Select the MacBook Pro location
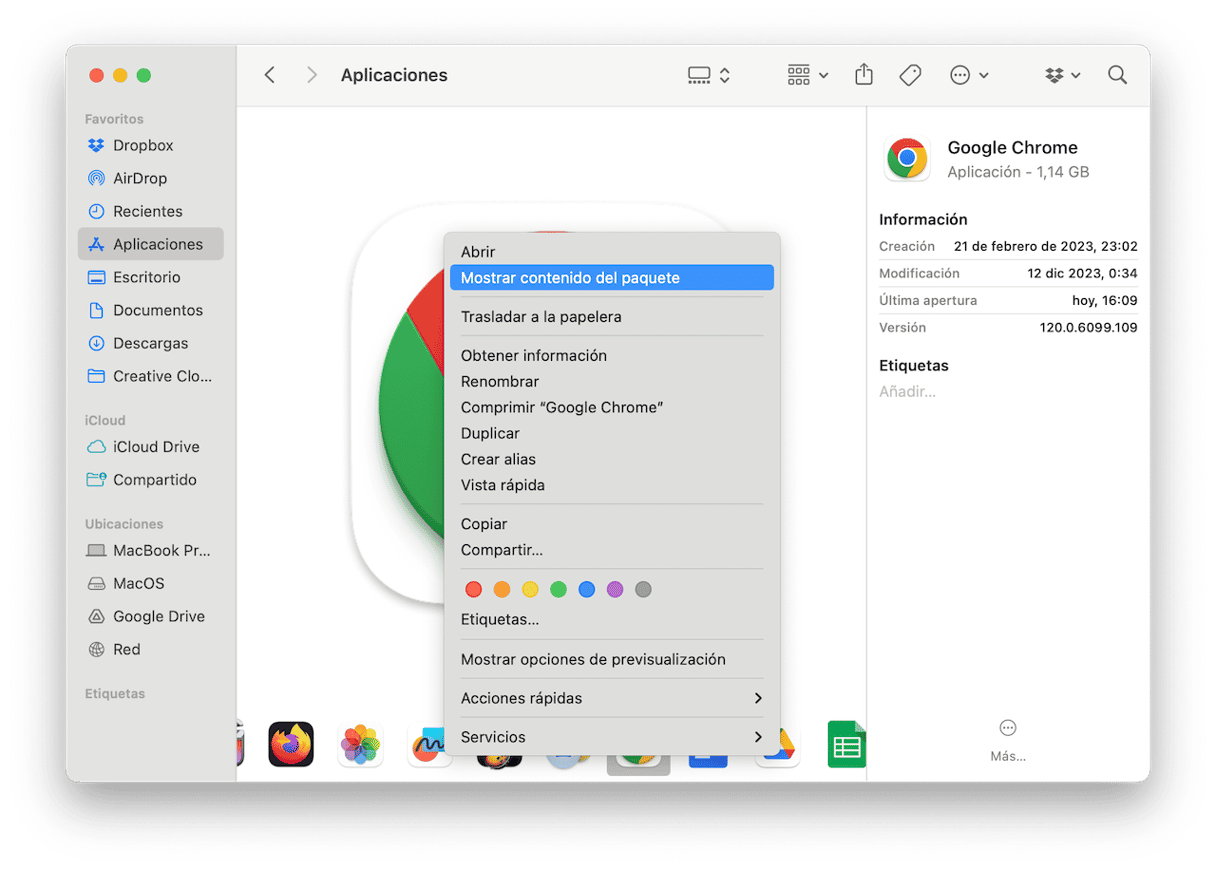This screenshot has height=869, width=1216. tap(150, 550)
